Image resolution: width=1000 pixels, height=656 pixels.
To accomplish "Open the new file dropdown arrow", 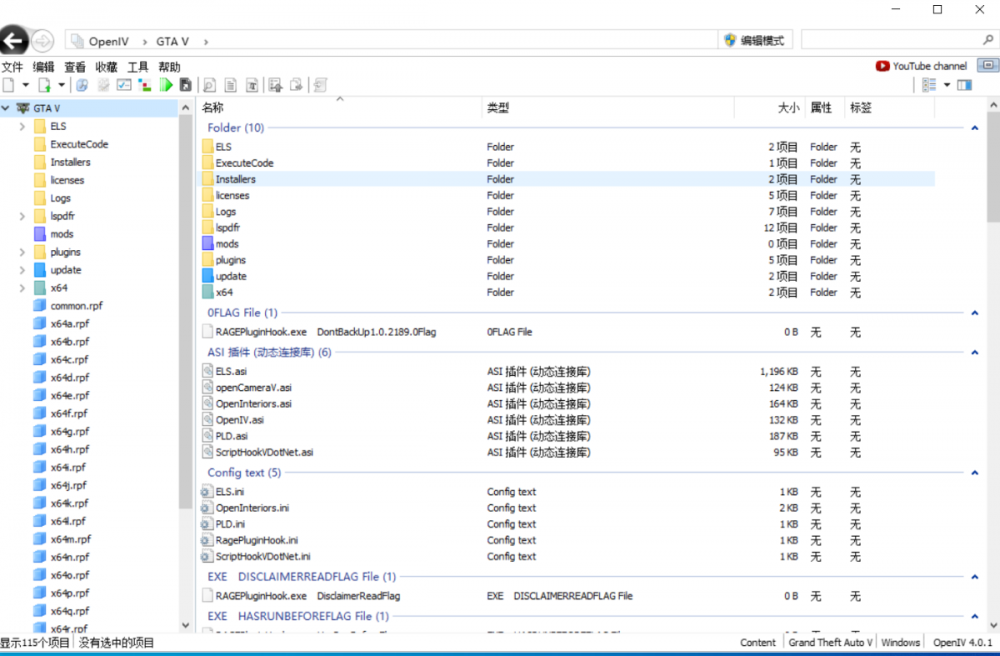I will pyautogui.click(x=24, y=84).
